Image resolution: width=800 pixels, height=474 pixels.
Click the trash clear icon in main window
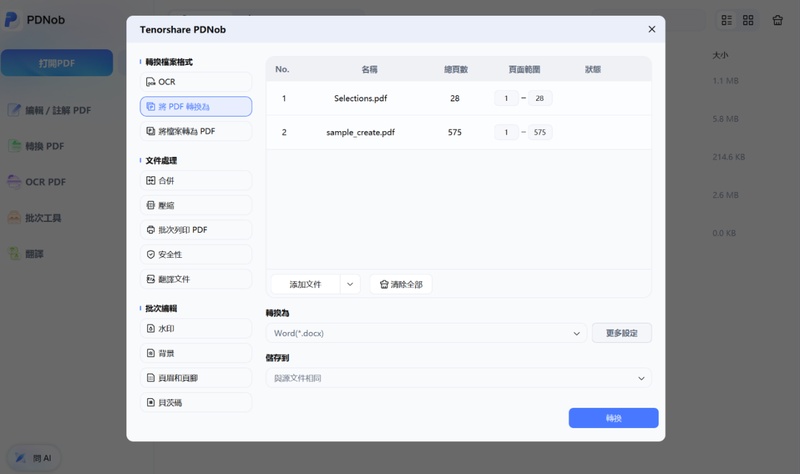(x=778, y=20)
